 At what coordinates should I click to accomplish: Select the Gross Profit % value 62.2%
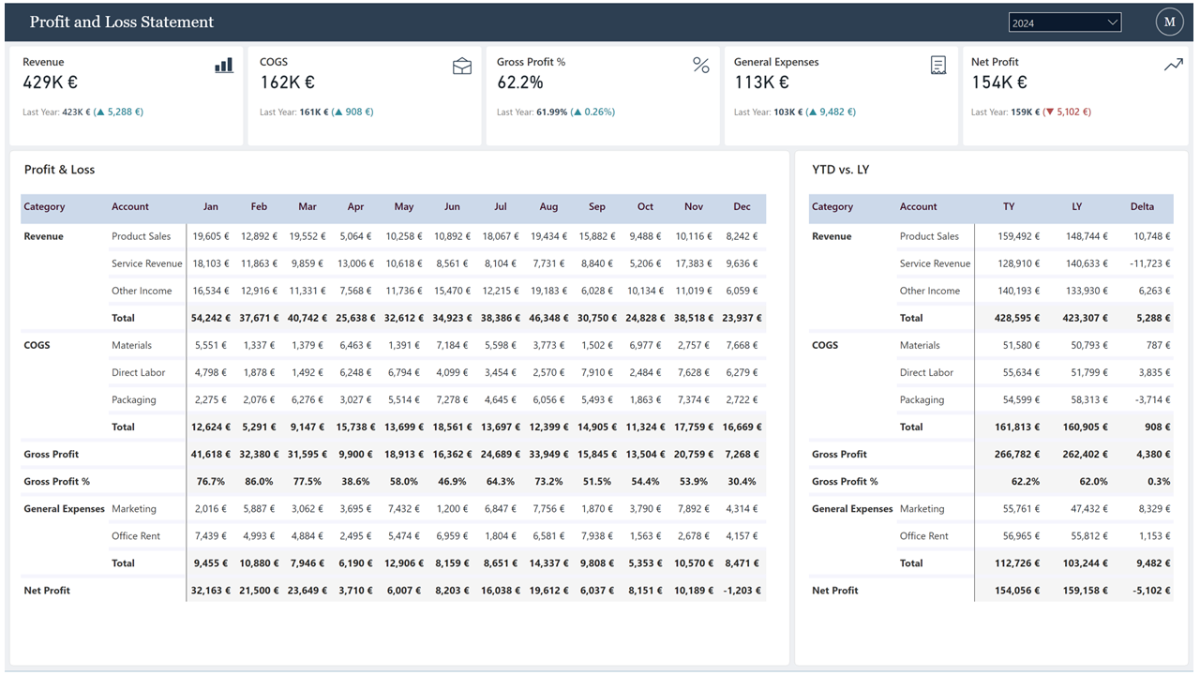pos(518,81)
